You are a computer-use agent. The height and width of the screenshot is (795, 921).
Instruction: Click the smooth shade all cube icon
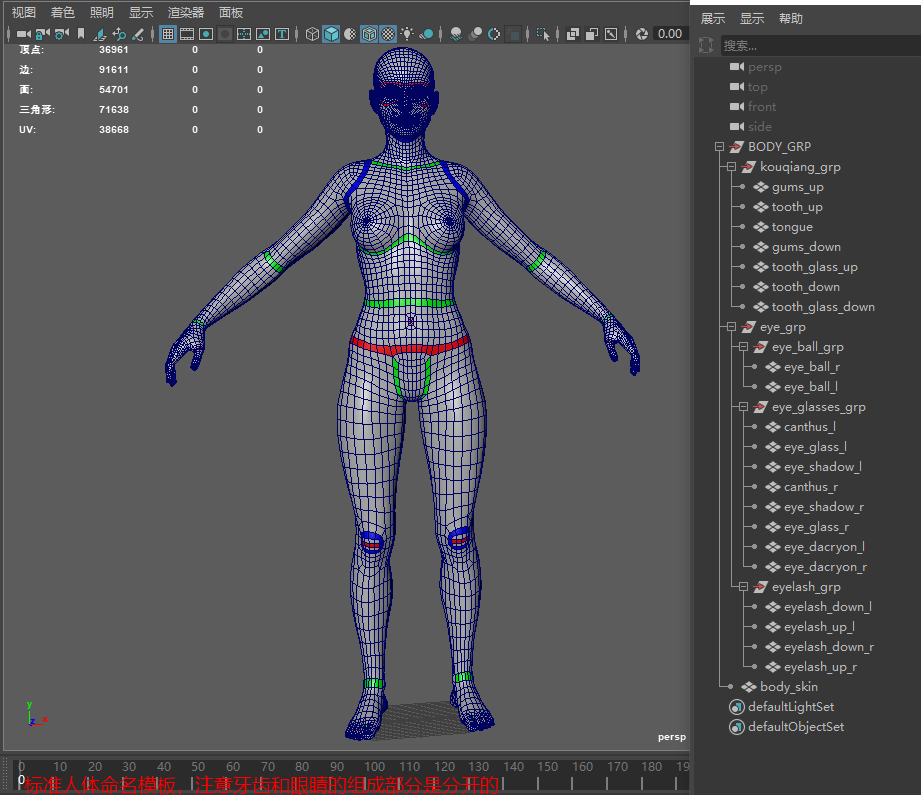click(x=331, y=34)
